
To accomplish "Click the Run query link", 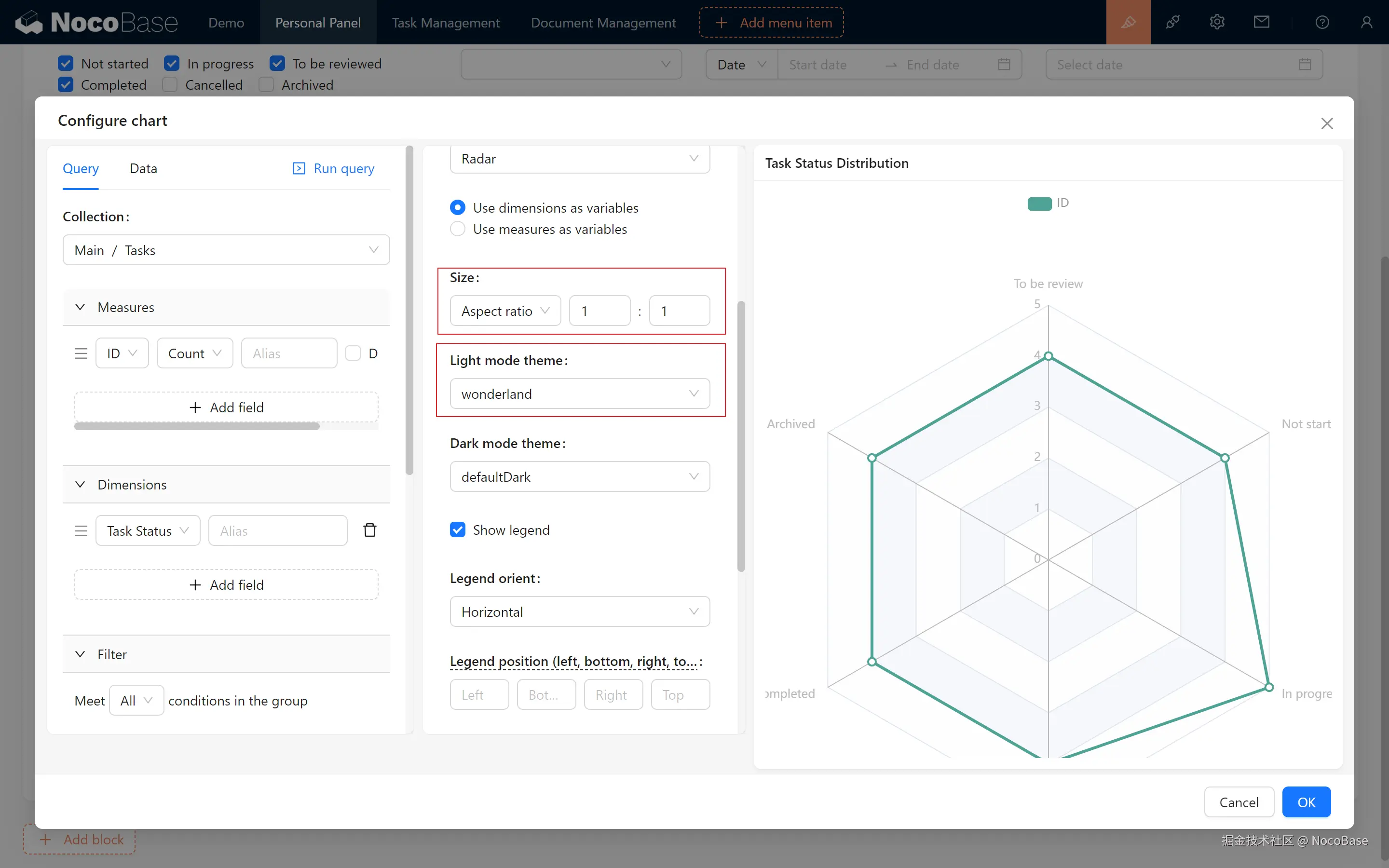I will pyautogui.click(x=333, y=168).
